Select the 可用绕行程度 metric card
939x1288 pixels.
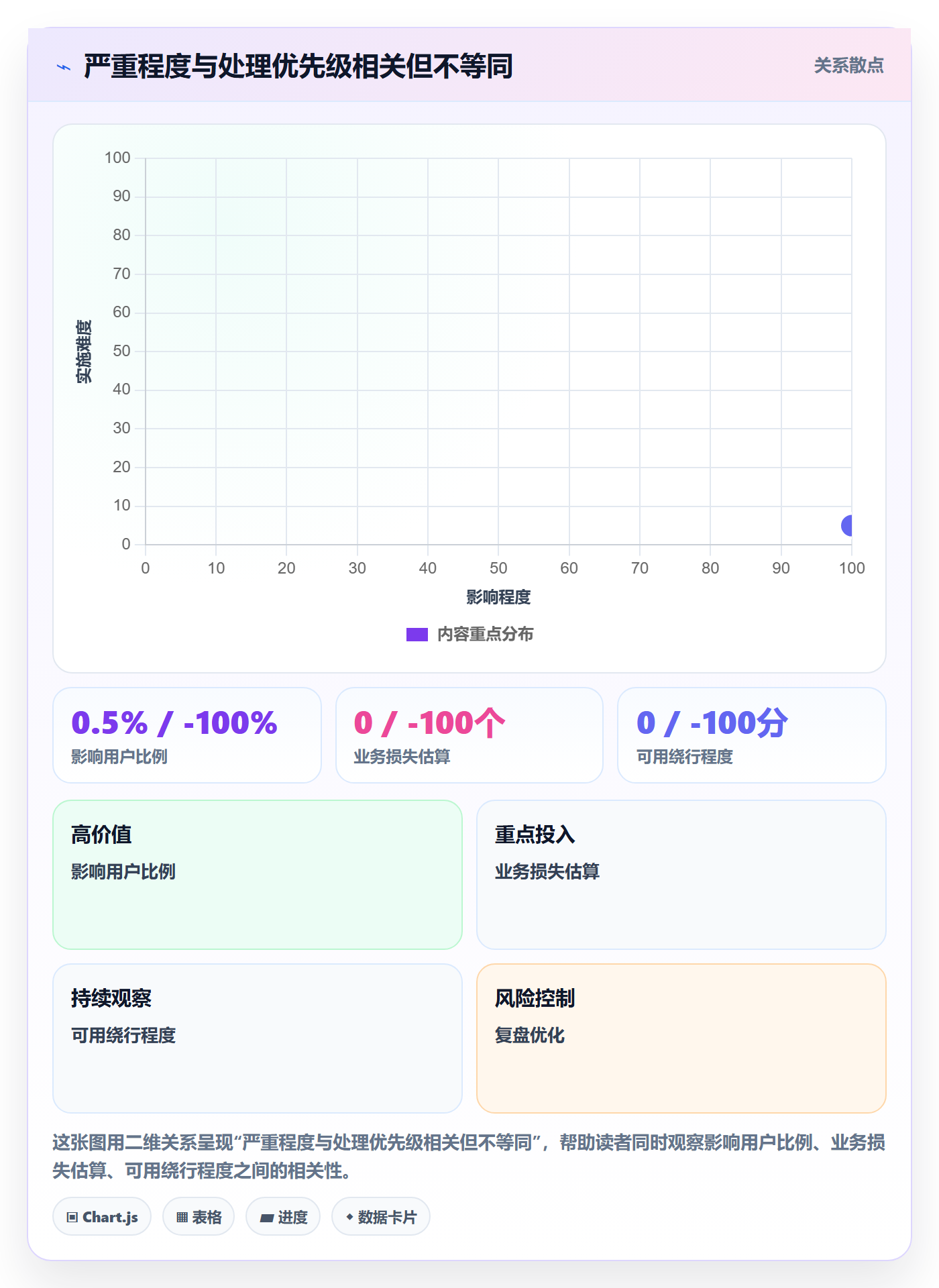pyautogui.click(x=752, y=735)
